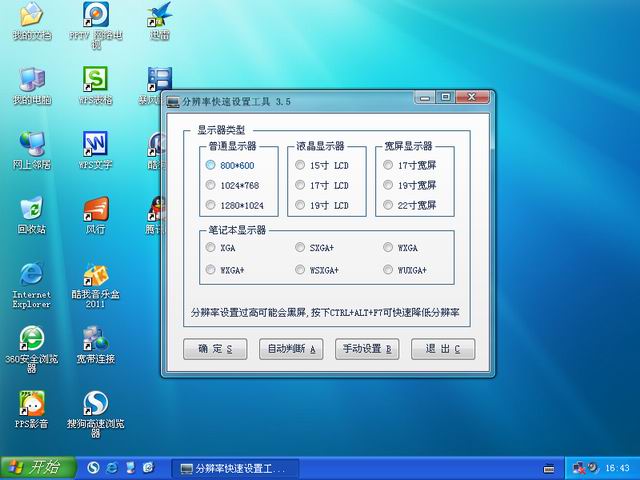The image size is (640, 480).
Task: Open the PPS影音 desktop icon
Action: pos(31,402)
